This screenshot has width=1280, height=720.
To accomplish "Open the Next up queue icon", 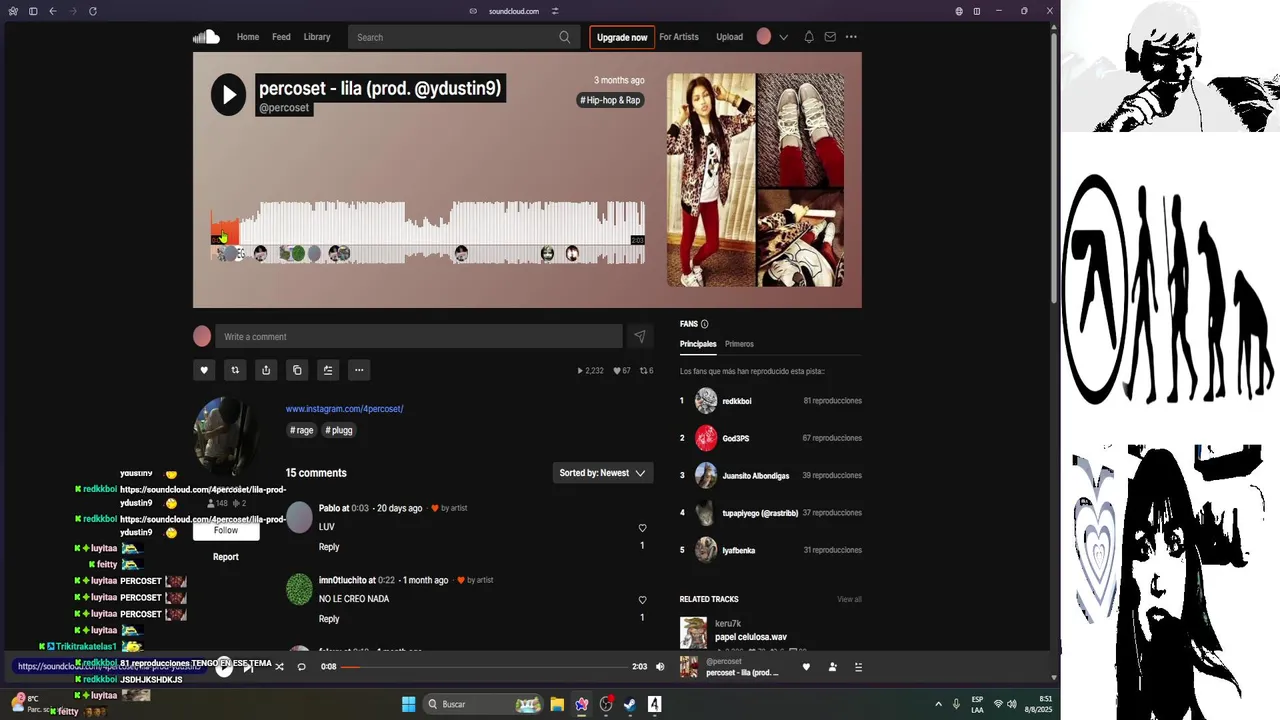I will pyautogui.click(x=858, y=667).
